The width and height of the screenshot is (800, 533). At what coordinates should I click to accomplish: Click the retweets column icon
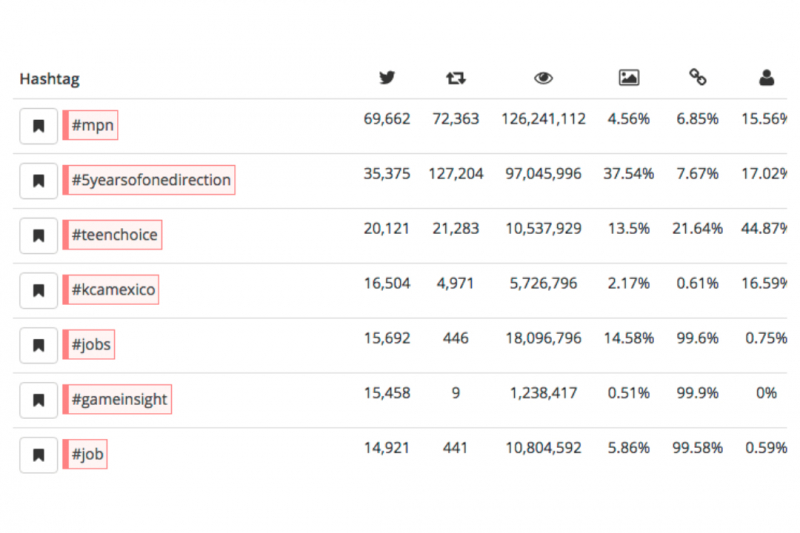456,78
